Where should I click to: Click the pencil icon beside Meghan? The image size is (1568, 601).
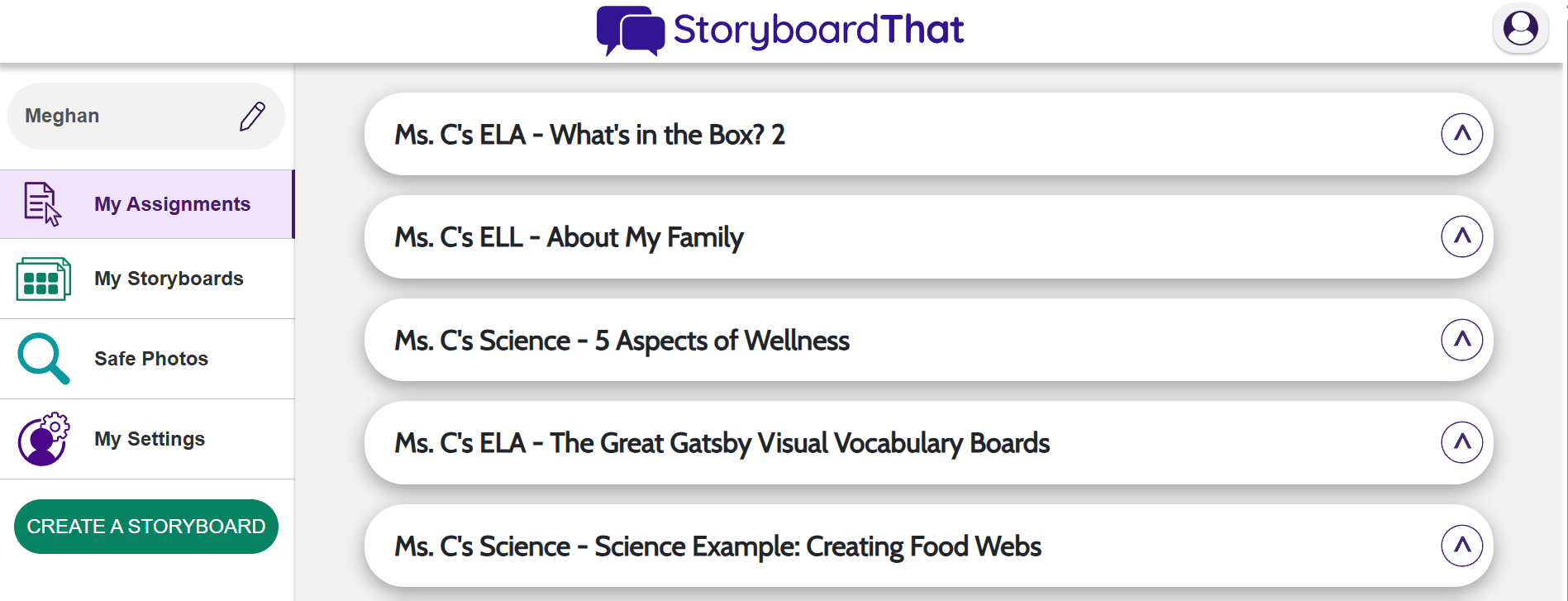[252, 117]
